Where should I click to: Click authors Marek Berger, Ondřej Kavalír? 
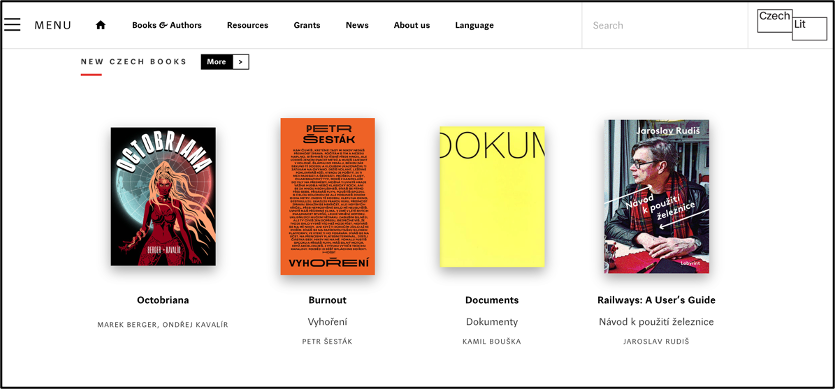163,324
